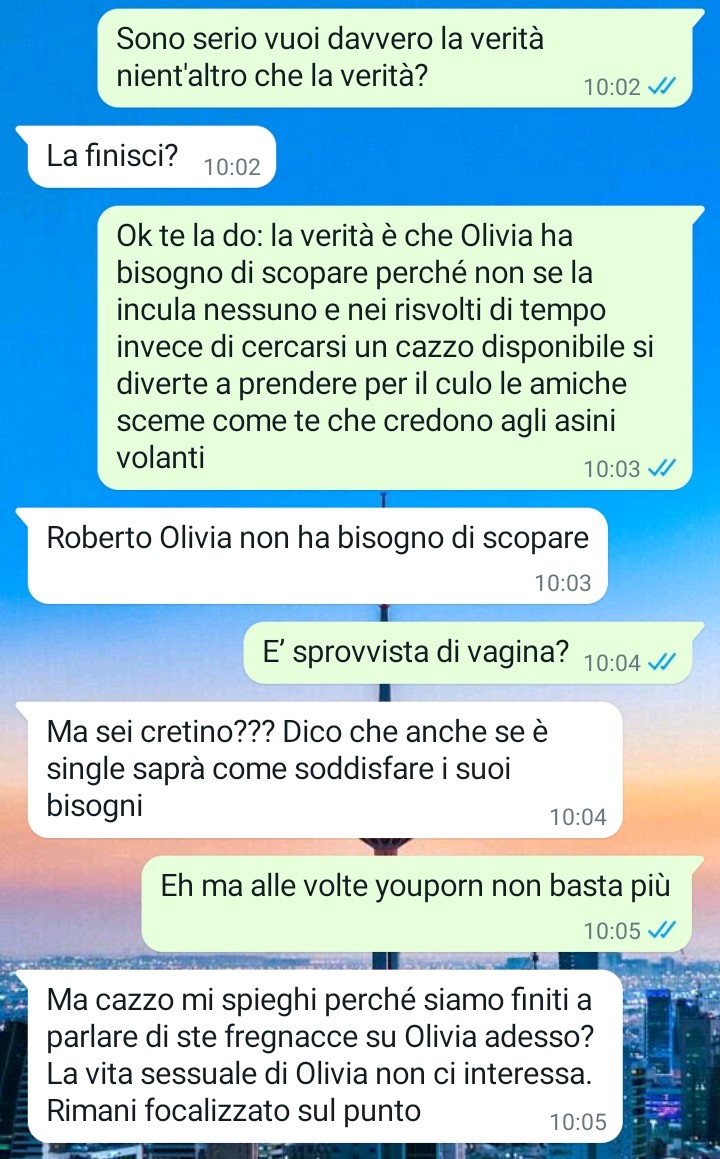Viewport: 720px width, 1159px height.
Task: Select the 'Ma sei cretino???' message
Action: (x=325, y=769)
